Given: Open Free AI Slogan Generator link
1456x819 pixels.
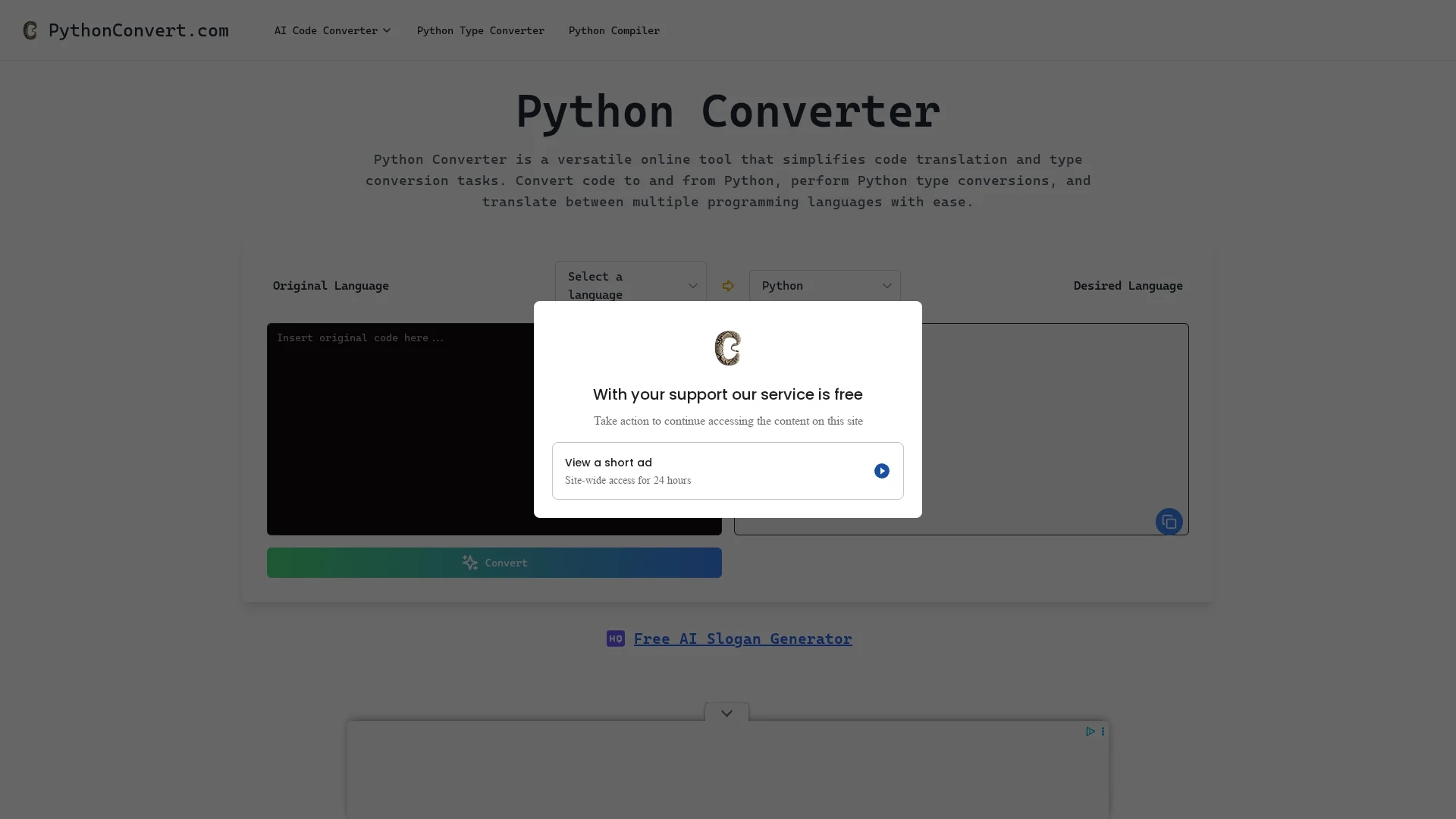Looking at the screenshot, I should (x=742, y=639).
